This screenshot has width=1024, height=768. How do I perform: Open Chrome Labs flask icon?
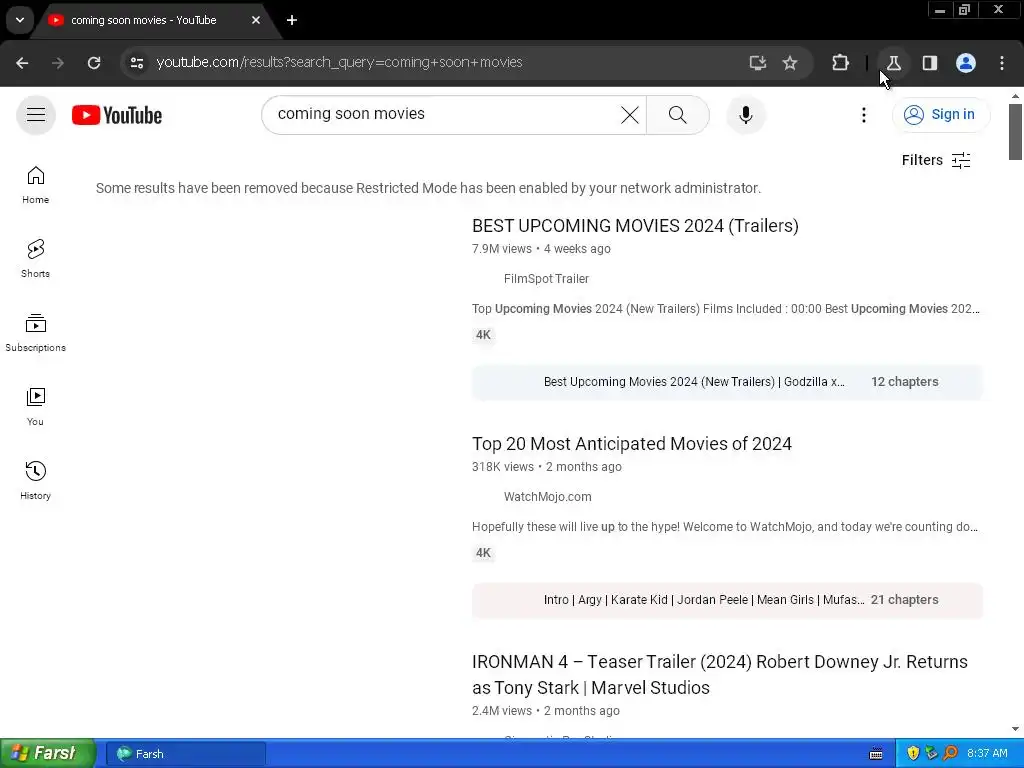click(x=893, y=63)
